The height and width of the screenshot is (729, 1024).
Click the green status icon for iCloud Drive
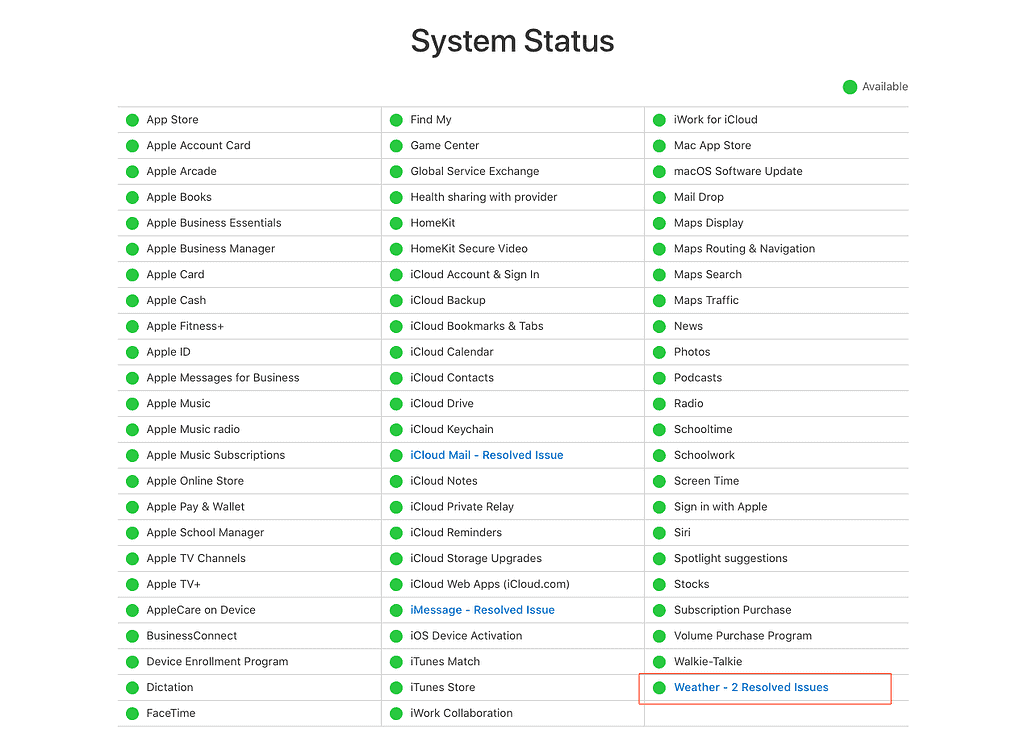[x=396, y=404]
